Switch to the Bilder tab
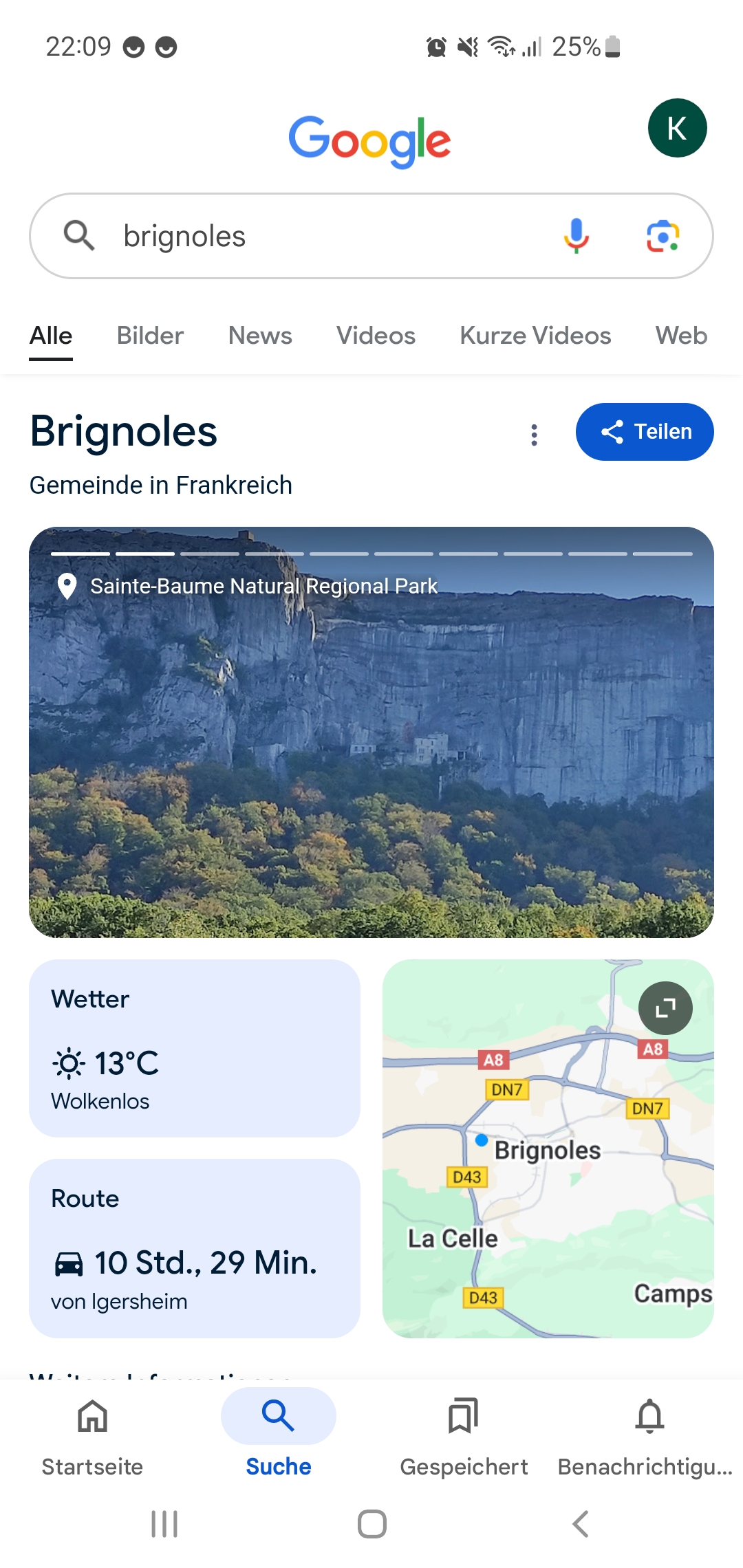Viewport: 743px width, 1568px height. coord(150,336)
